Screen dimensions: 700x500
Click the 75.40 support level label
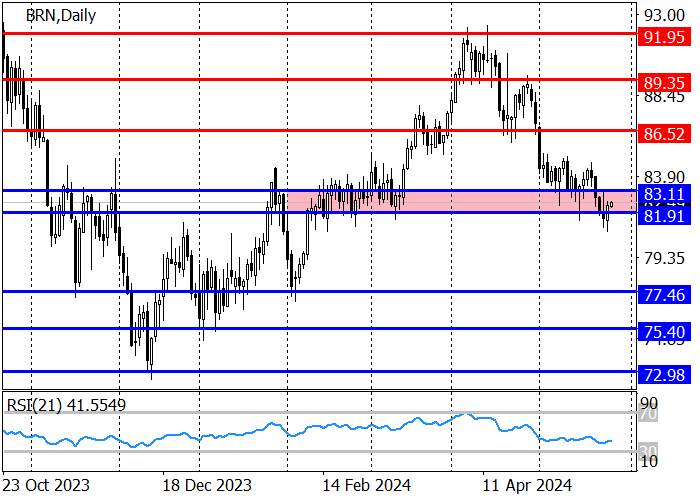[x=664, y=332]
